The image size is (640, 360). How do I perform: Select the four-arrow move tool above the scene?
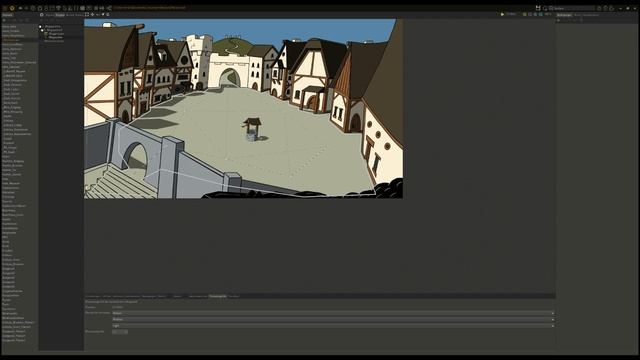(92, 14)
